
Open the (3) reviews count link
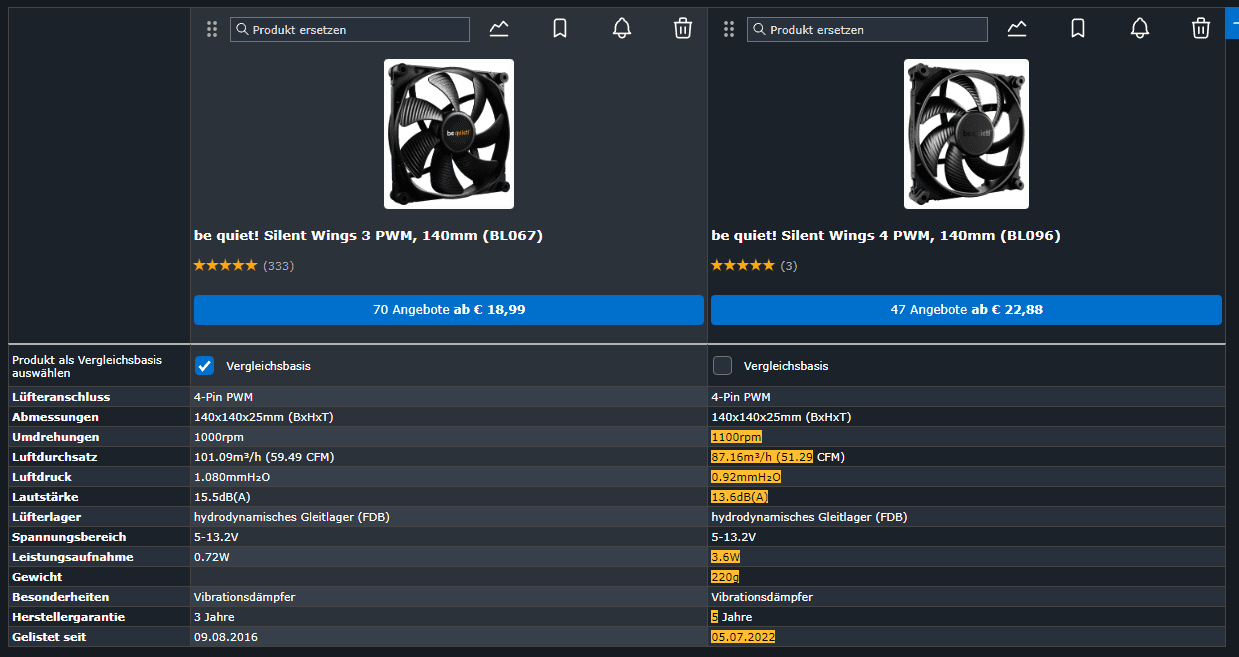click(x=789, y=266)
